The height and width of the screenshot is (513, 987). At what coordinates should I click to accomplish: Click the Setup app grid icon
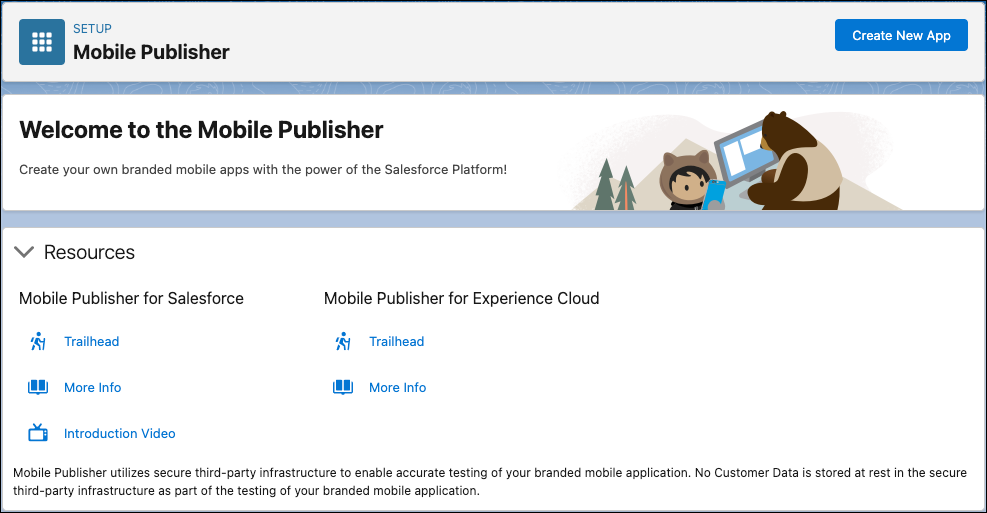point(42,42)
